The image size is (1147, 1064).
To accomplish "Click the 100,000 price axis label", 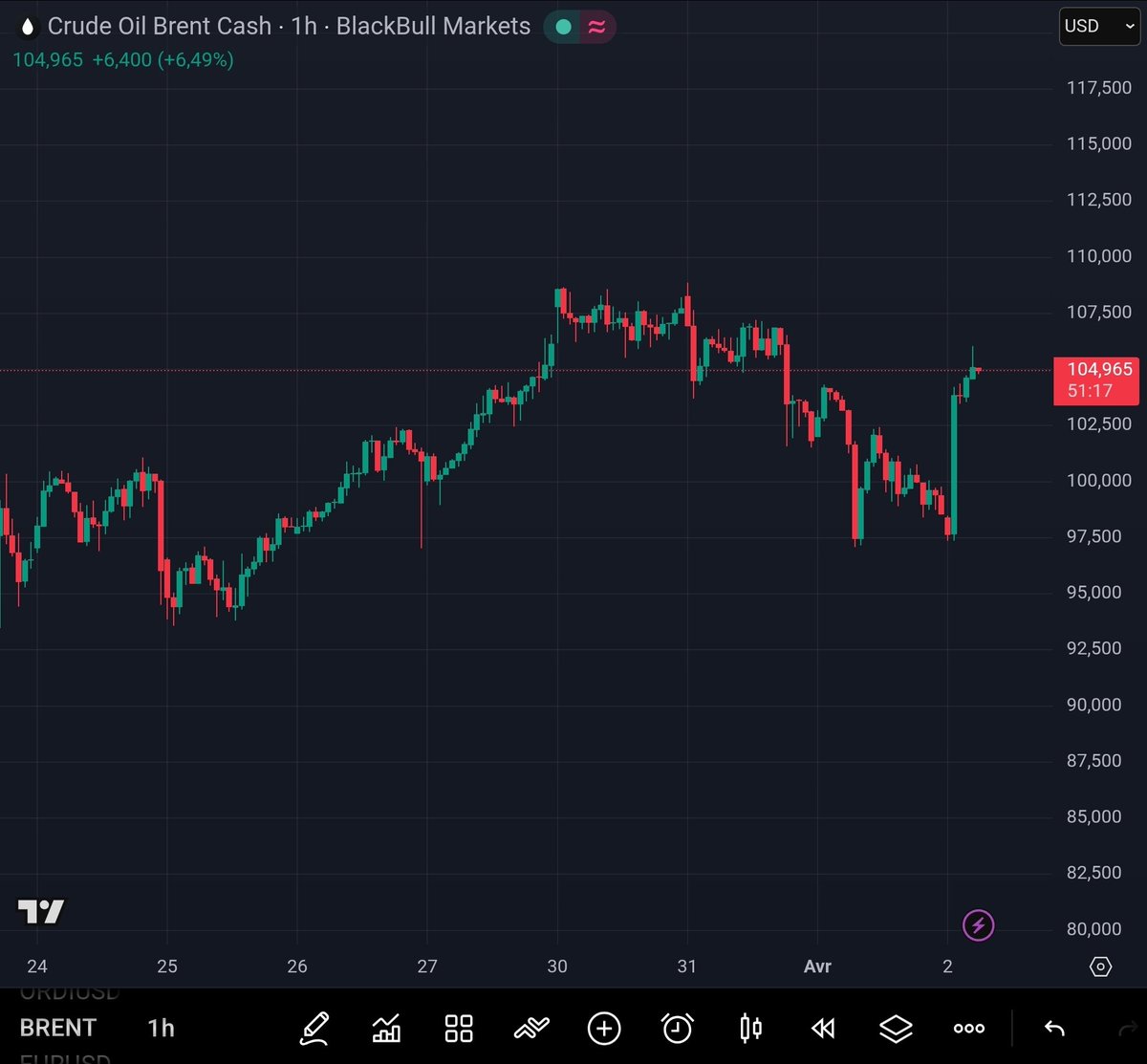I will (x=1099, y=481).
